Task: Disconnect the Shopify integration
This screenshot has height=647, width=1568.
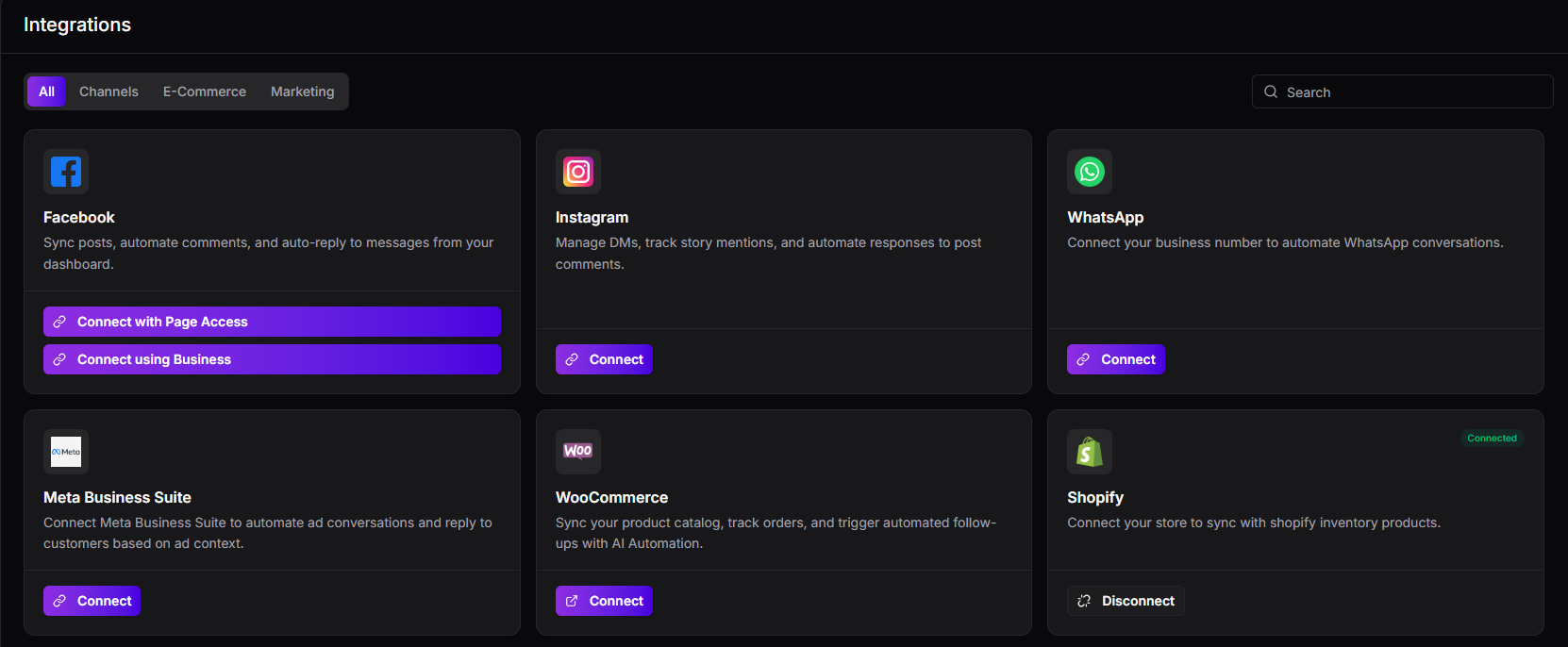Action: [x=1126, y=601]
